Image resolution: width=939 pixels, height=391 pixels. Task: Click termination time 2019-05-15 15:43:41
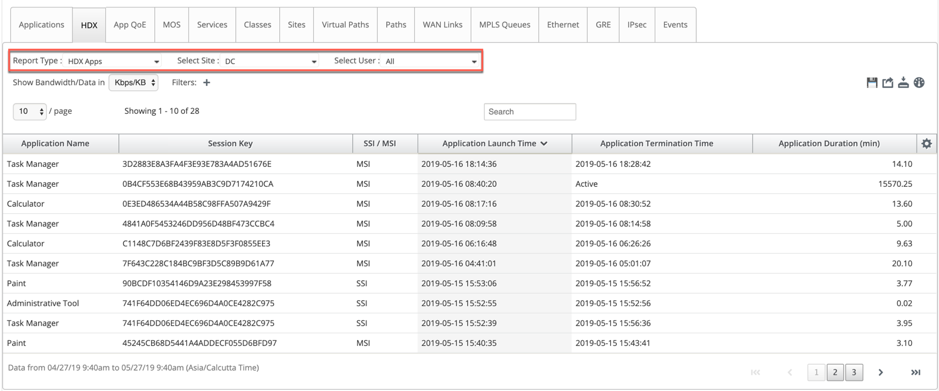613,343
